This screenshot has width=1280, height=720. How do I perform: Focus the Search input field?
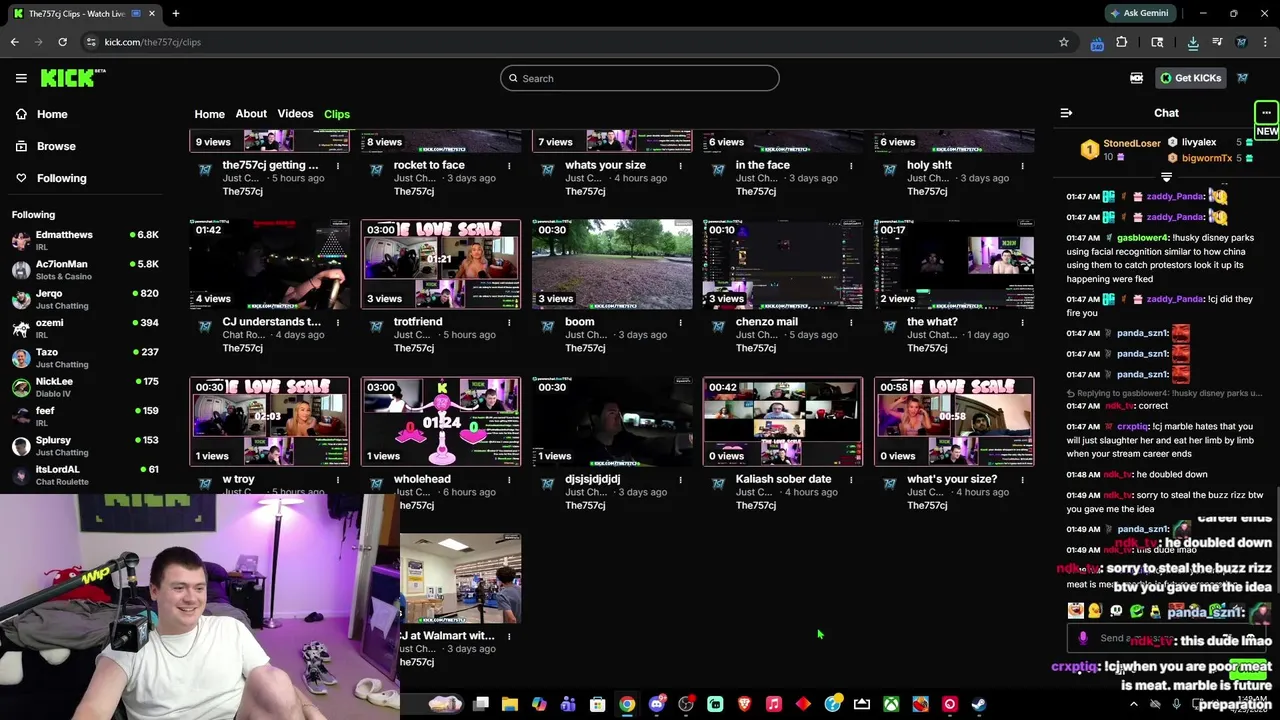click(640, 78)
